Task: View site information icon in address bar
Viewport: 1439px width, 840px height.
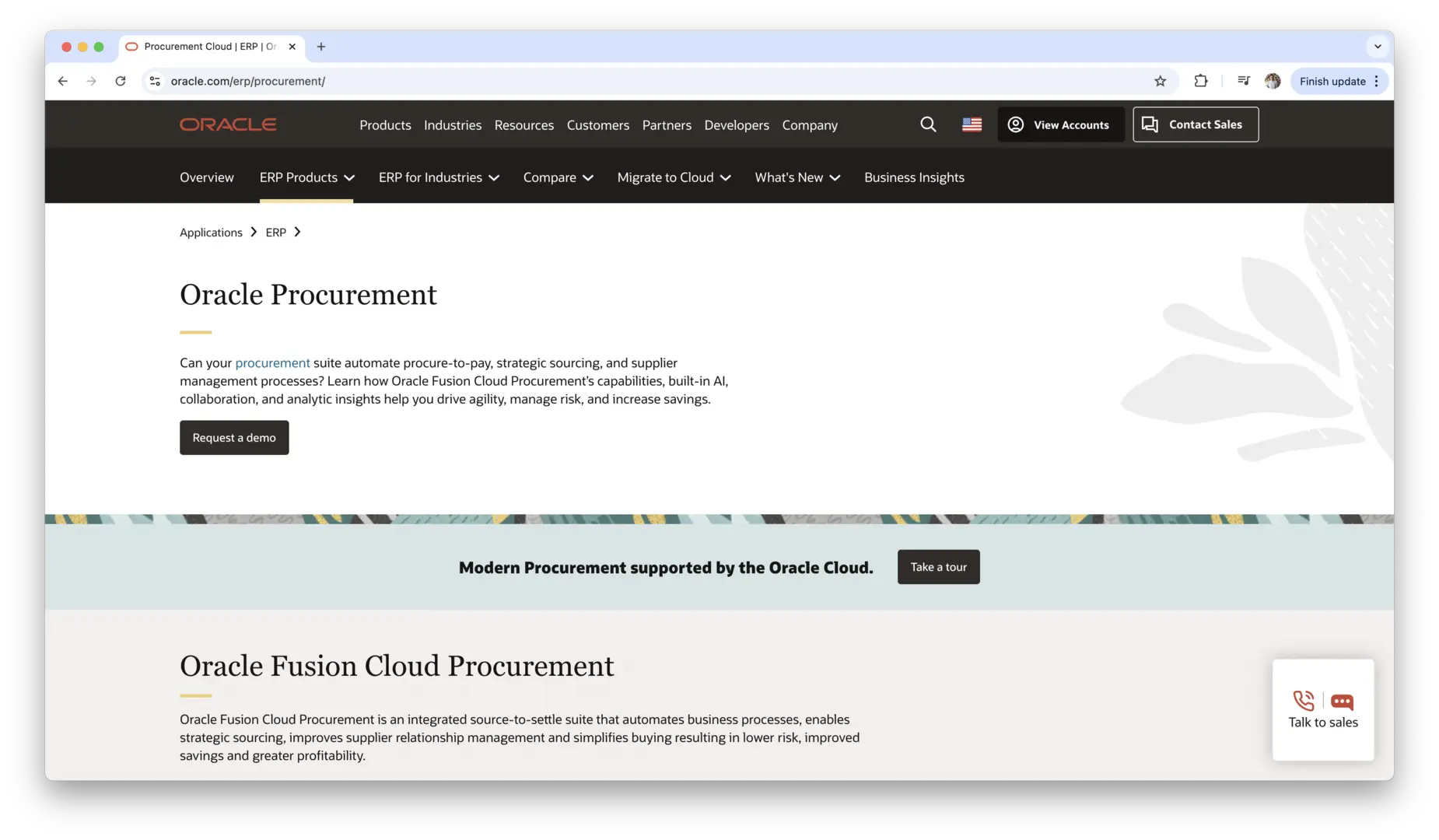Action: coord(155,81)
